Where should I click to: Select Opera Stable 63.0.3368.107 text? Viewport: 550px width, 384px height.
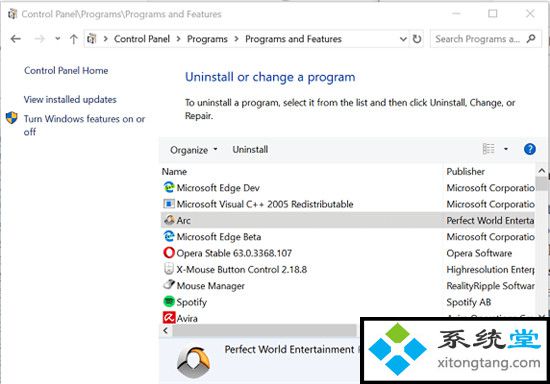click(234, 253)
